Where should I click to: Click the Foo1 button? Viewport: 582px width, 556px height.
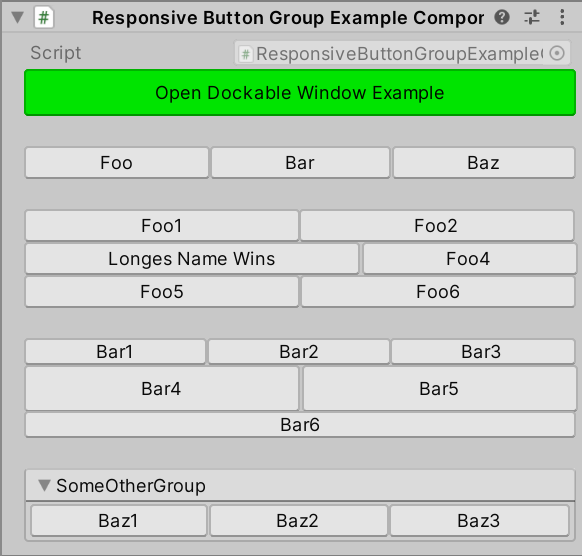(x=162, y=226)
